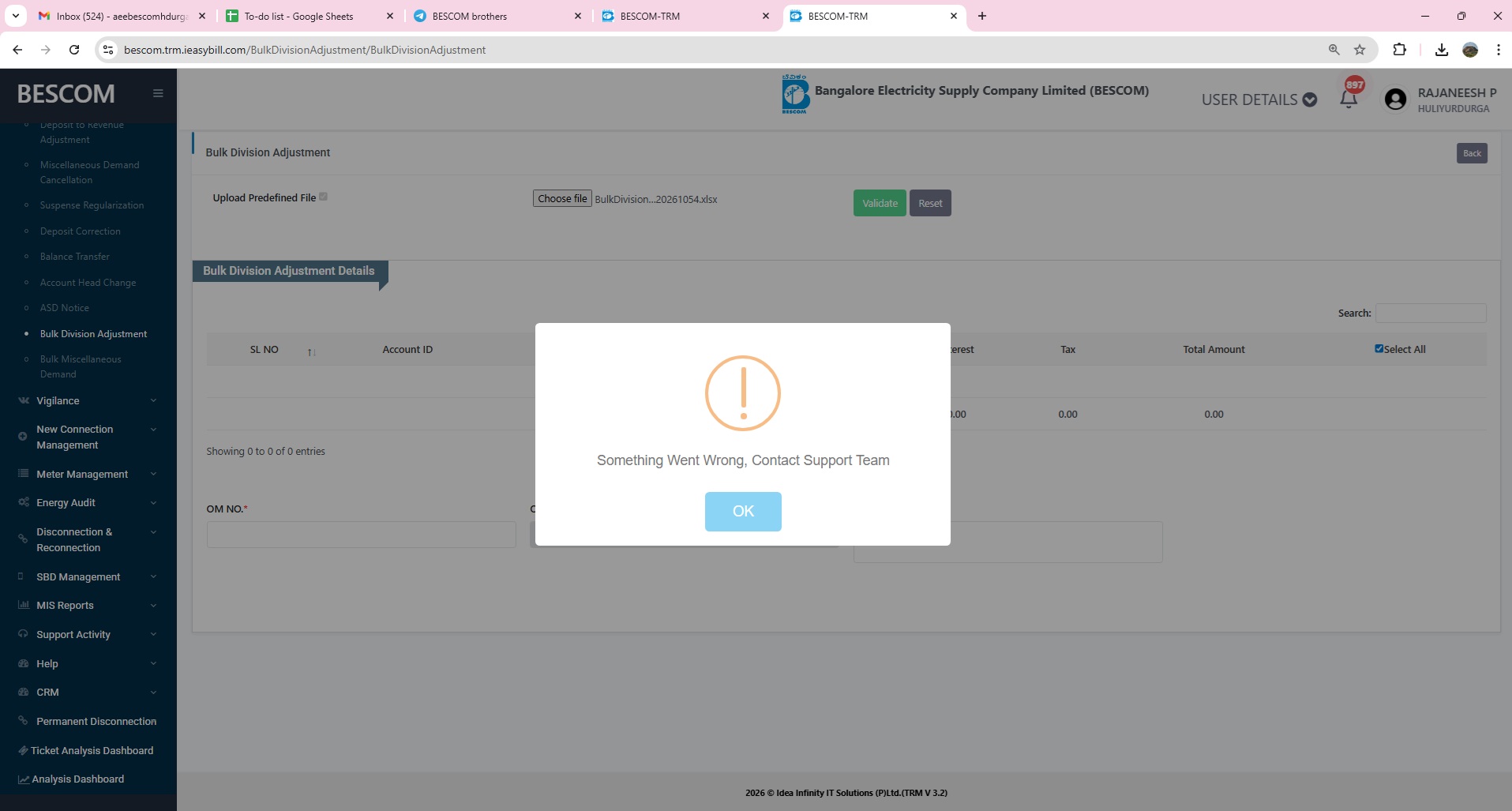Expand the Meter Management chevron
This screenshot has height=811, width=1512.
pos(153,474)
